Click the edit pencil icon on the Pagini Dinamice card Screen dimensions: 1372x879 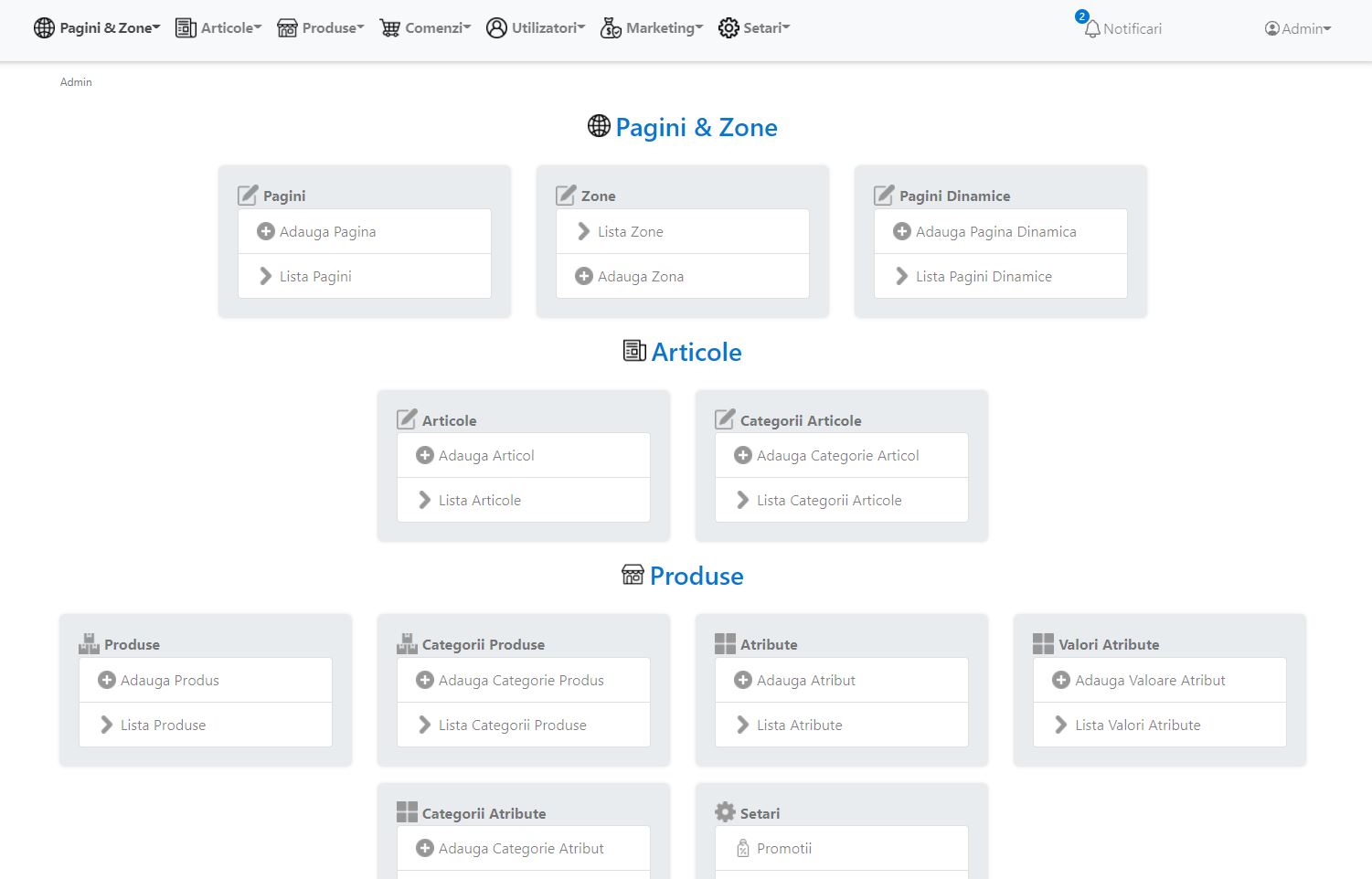point(884,196)
